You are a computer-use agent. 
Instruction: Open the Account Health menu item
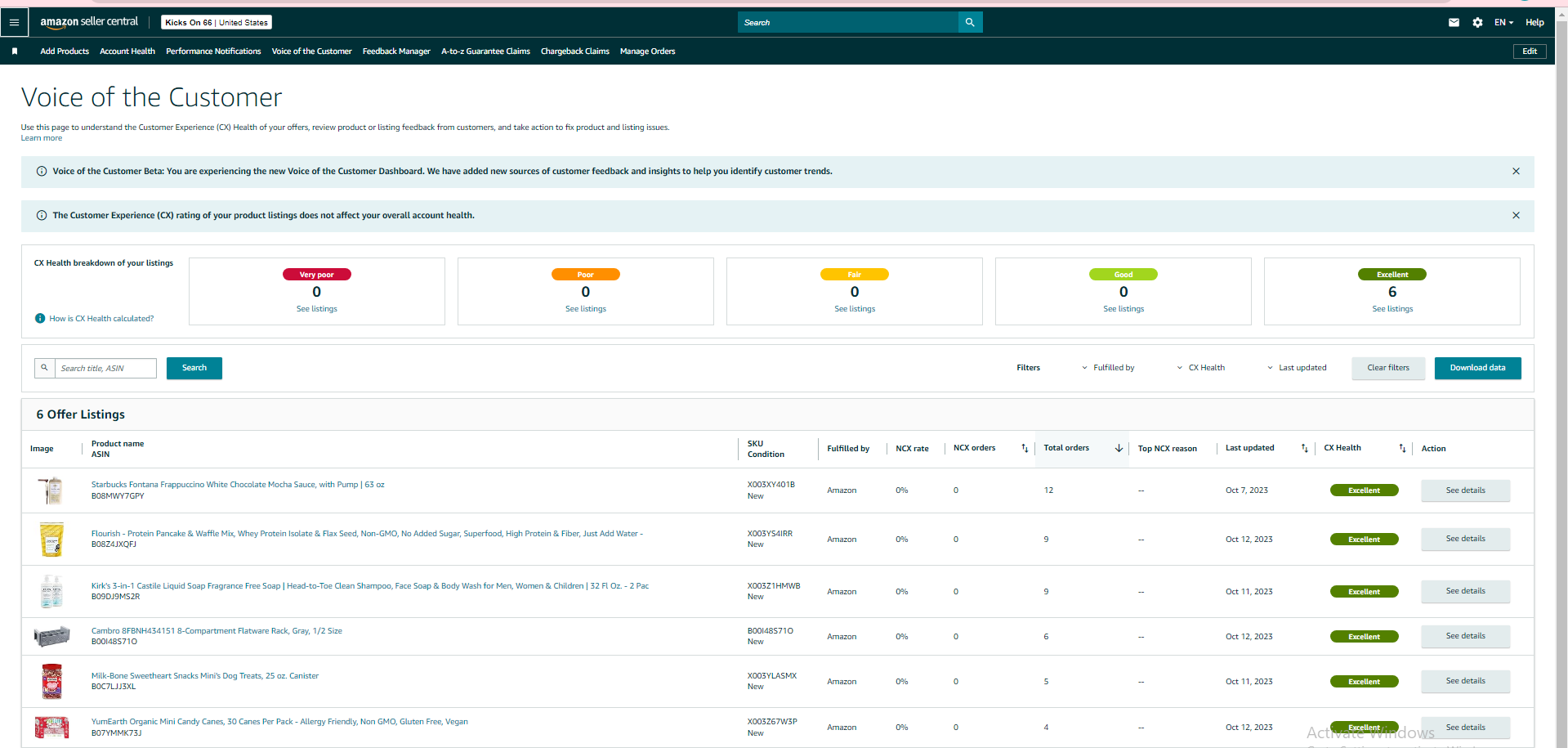pos(127,52)
